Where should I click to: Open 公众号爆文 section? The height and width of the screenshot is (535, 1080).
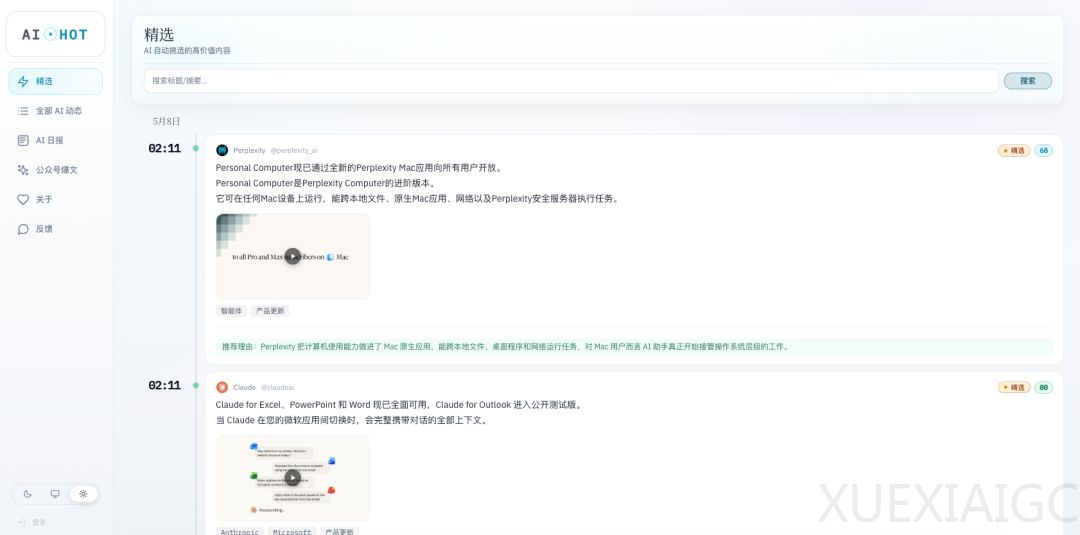(55, 170)
